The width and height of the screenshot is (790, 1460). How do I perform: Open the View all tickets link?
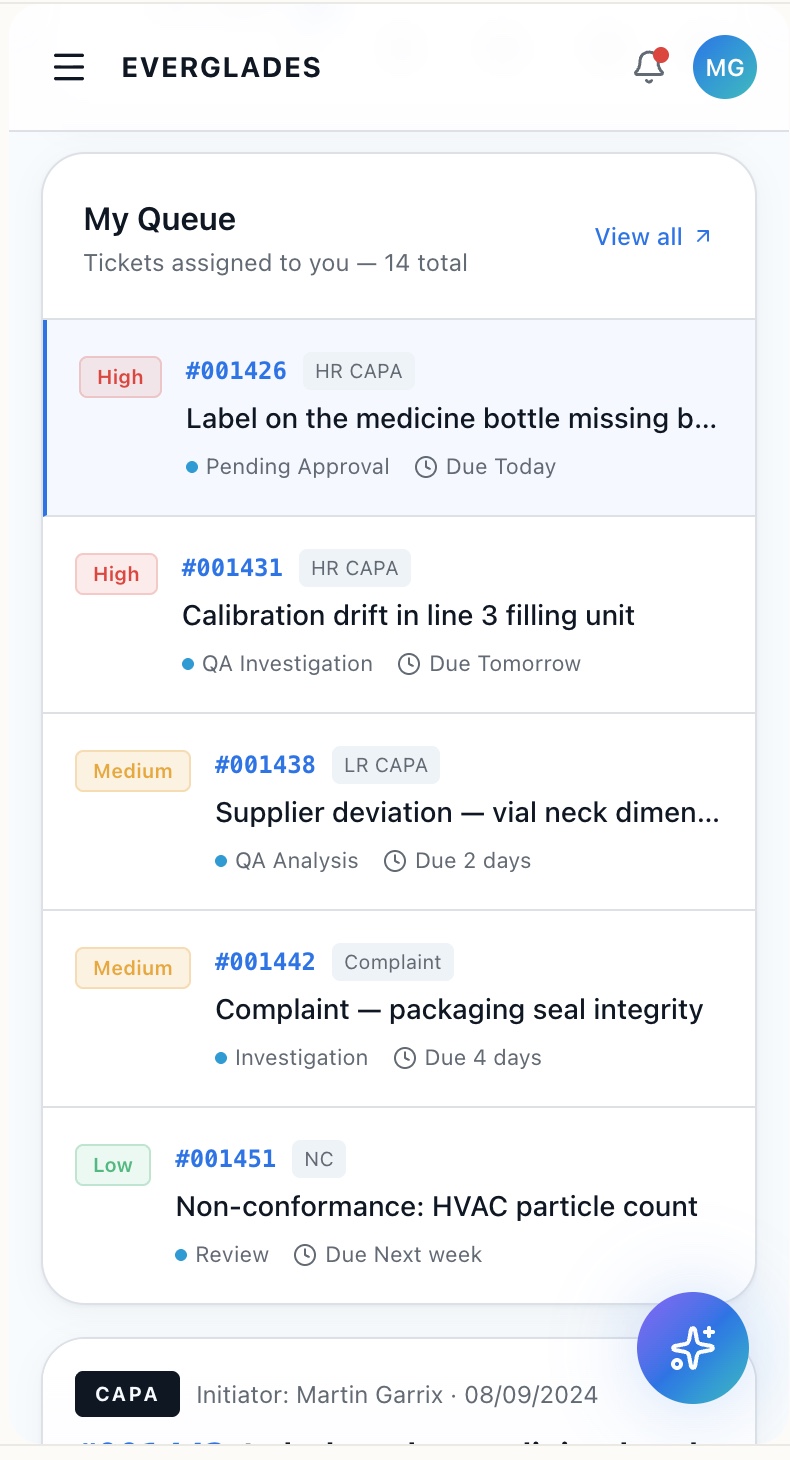pyautogui.click(x=653, y=237)
